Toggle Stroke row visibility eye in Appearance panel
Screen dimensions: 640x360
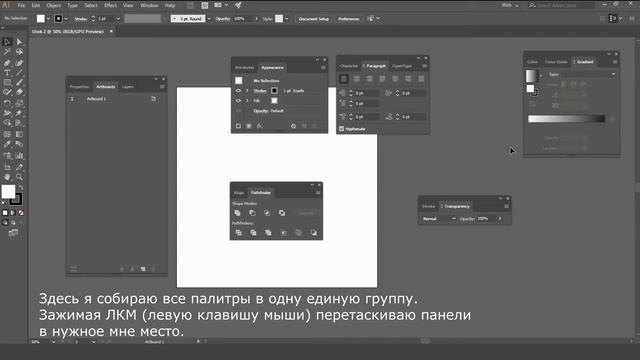238,91
